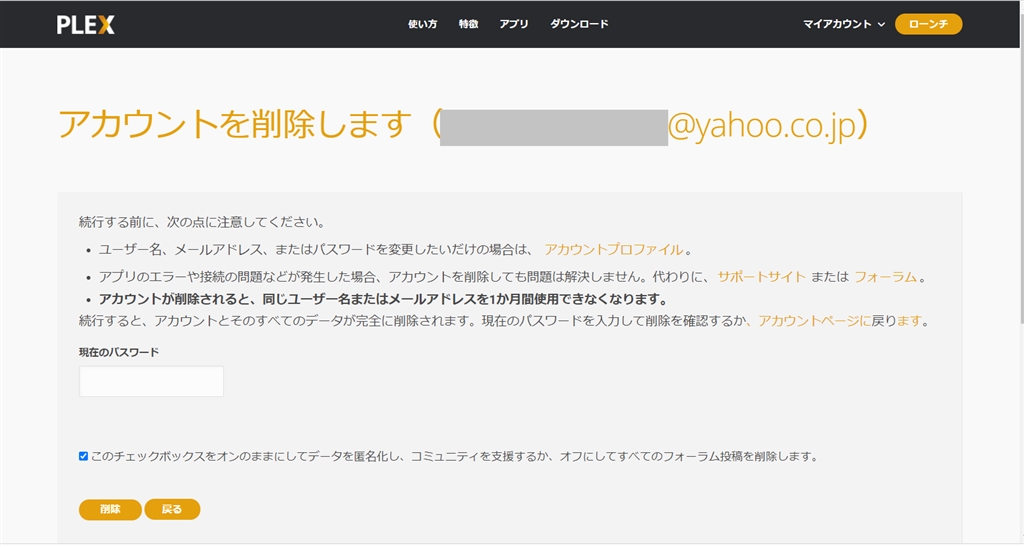
Task: Uncheck the data anonymization checkbox
Action: point(84,456)
